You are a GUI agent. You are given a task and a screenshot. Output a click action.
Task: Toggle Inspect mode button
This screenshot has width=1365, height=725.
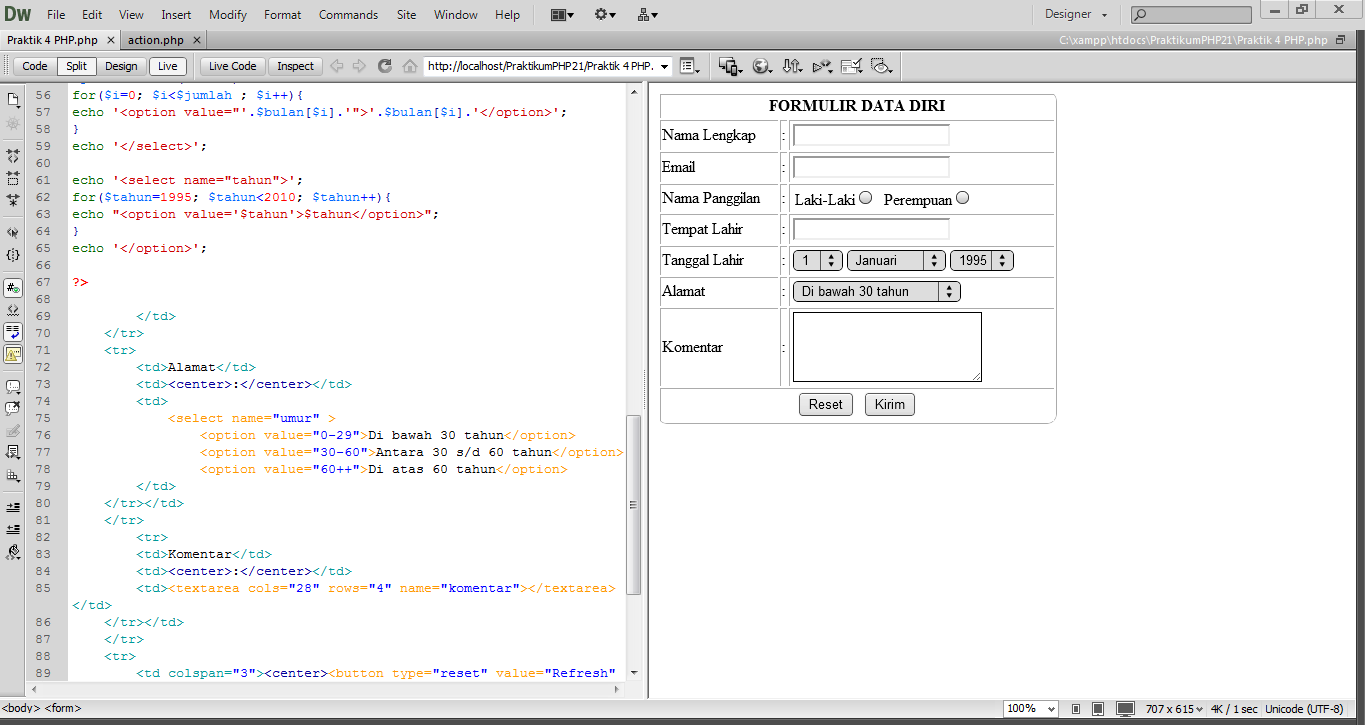295,66
